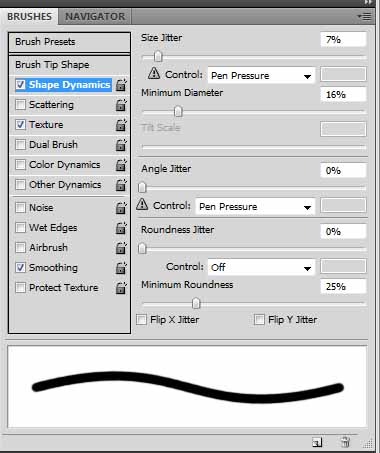Enable the Scattering checkbox
This screenshot has width=380, height=453.
(x=21, y=105)
